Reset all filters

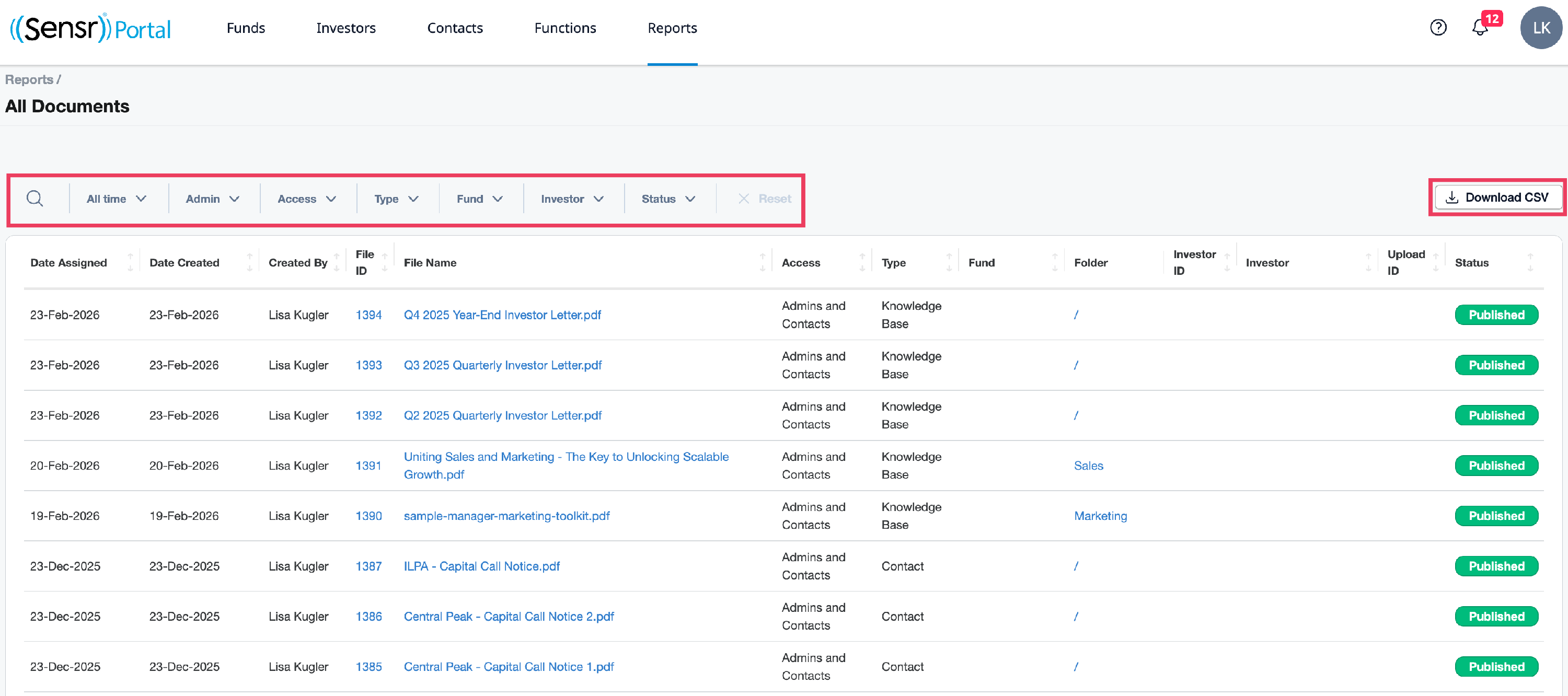[765, 199]
